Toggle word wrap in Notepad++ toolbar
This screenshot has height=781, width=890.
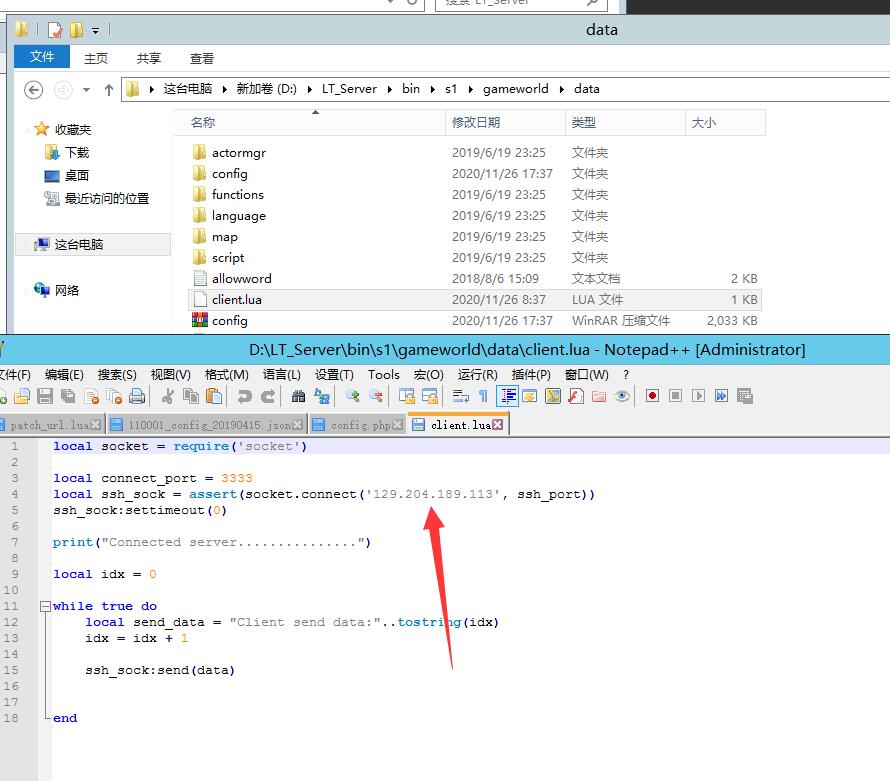[x=459, y=396]
